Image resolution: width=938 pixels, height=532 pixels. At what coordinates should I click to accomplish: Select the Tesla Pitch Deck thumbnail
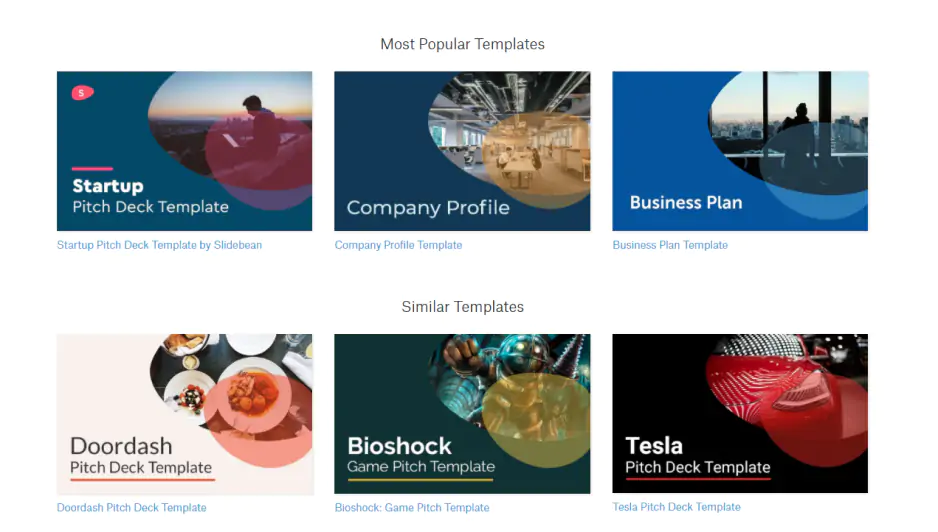[x=740, y=414]
